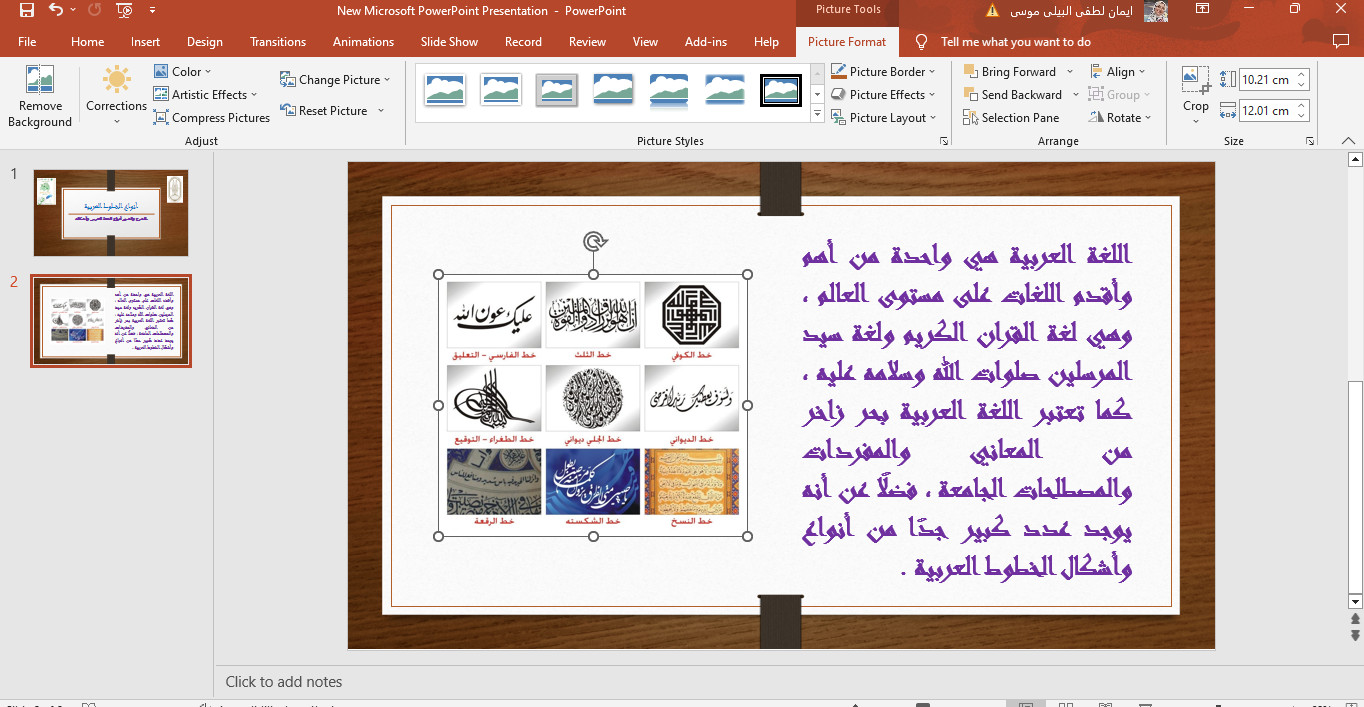
Task: Save the presentation from the Quick Access Toolbar
Action: click(27, 11)
